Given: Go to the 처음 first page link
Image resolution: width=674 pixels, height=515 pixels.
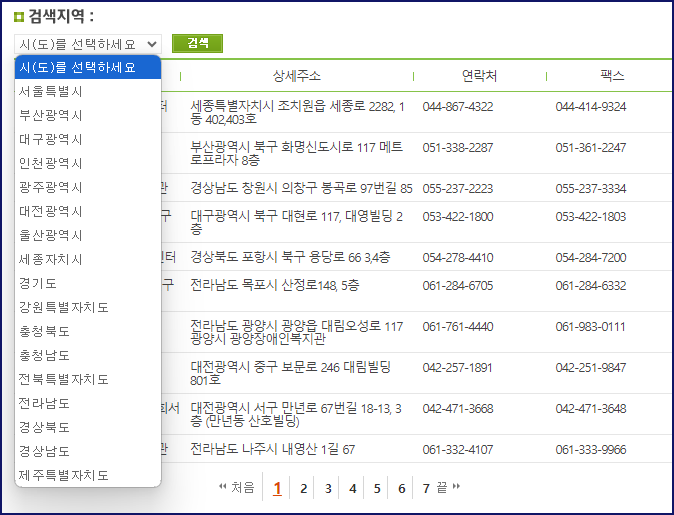Looking at the screenshot, I should (x=237, y=487).
